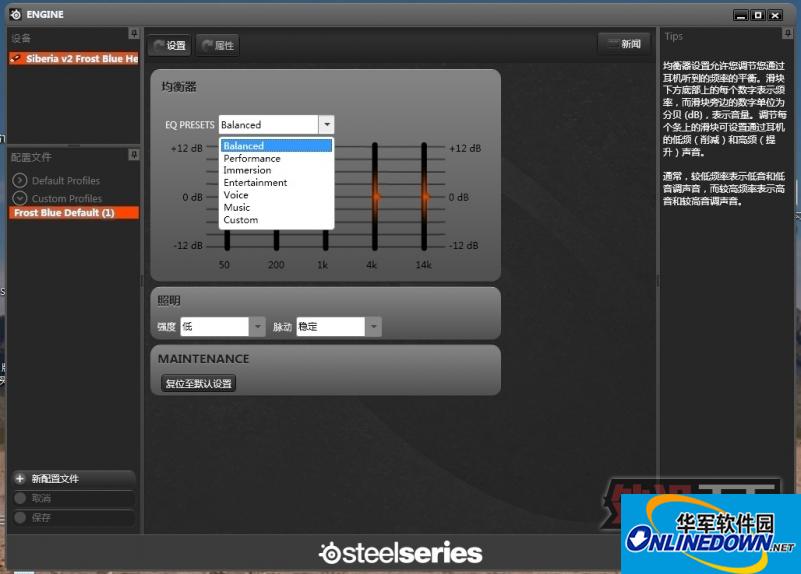
Task: Choose Music from the EQ preset list
Action: point(277,207)
